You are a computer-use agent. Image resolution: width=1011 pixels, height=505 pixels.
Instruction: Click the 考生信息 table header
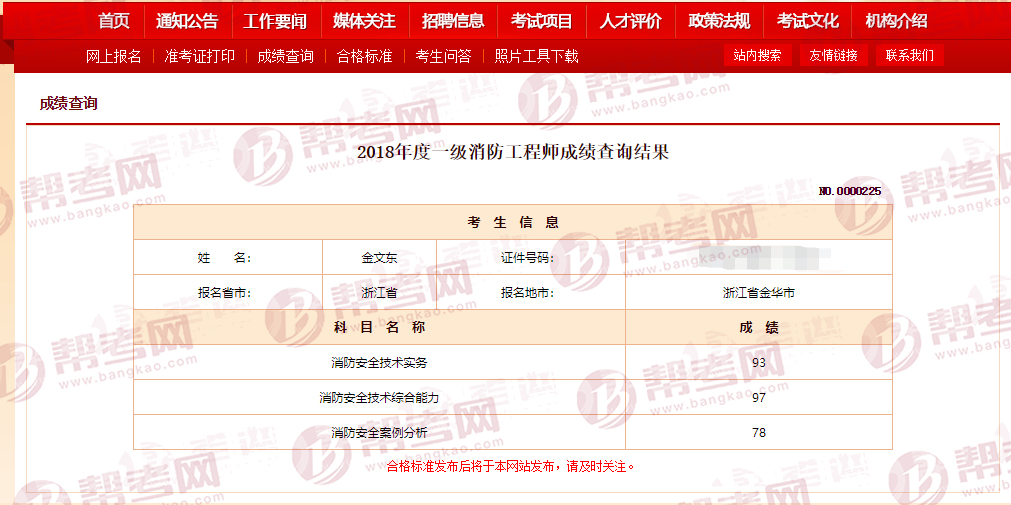point(513,222)
